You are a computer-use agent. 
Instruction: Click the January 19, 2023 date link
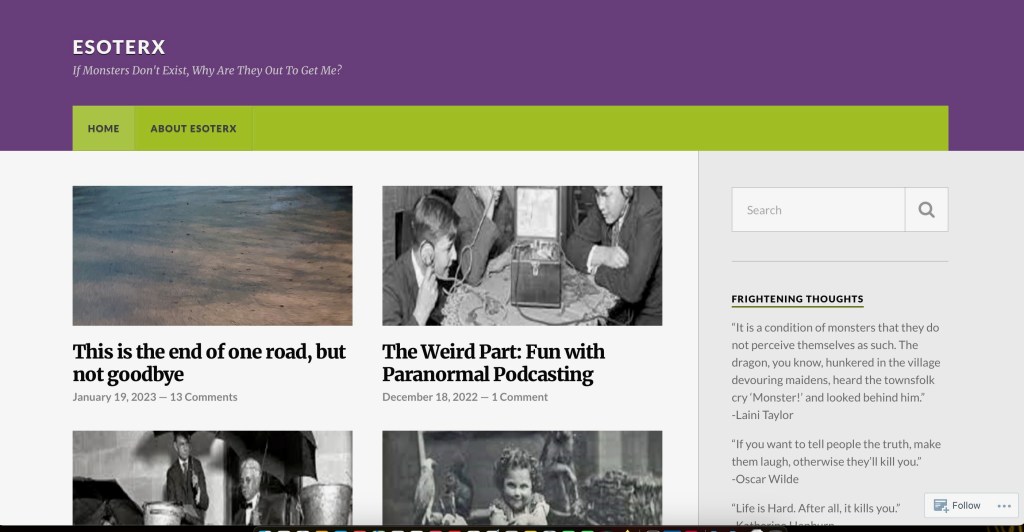point(114,397)
